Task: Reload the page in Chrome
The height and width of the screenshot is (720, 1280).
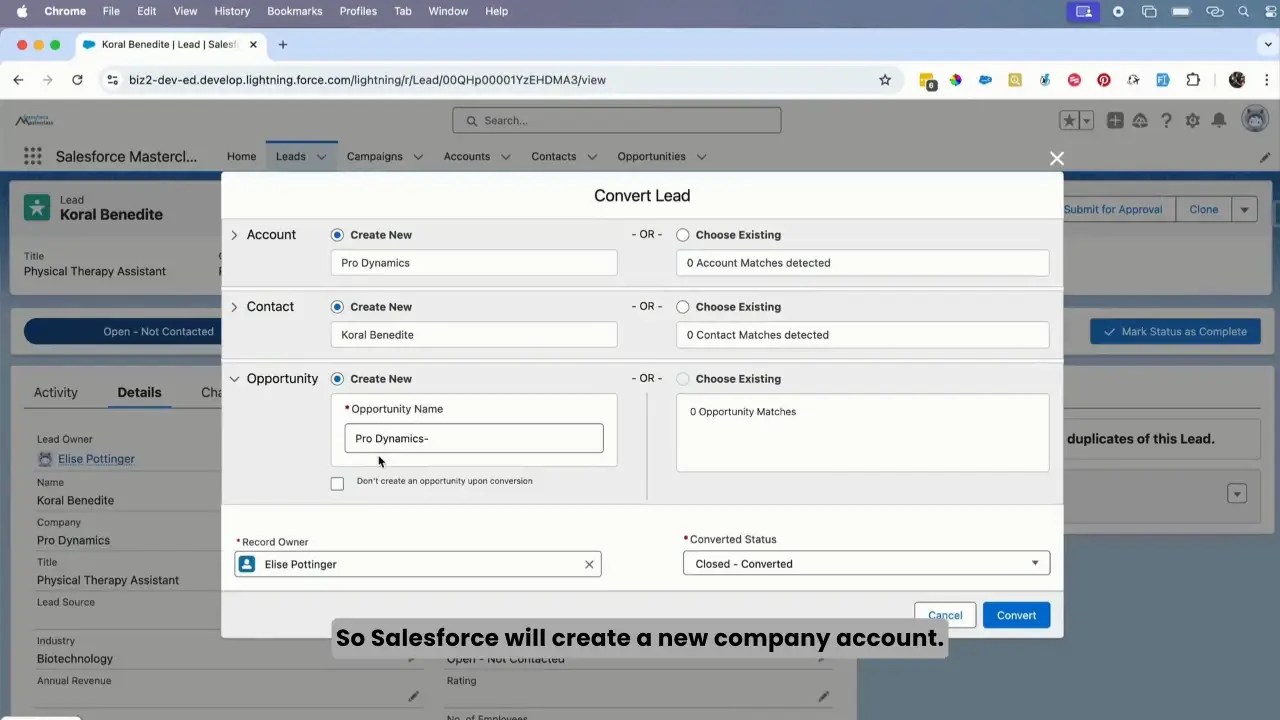Action: [x=77, y=80]
